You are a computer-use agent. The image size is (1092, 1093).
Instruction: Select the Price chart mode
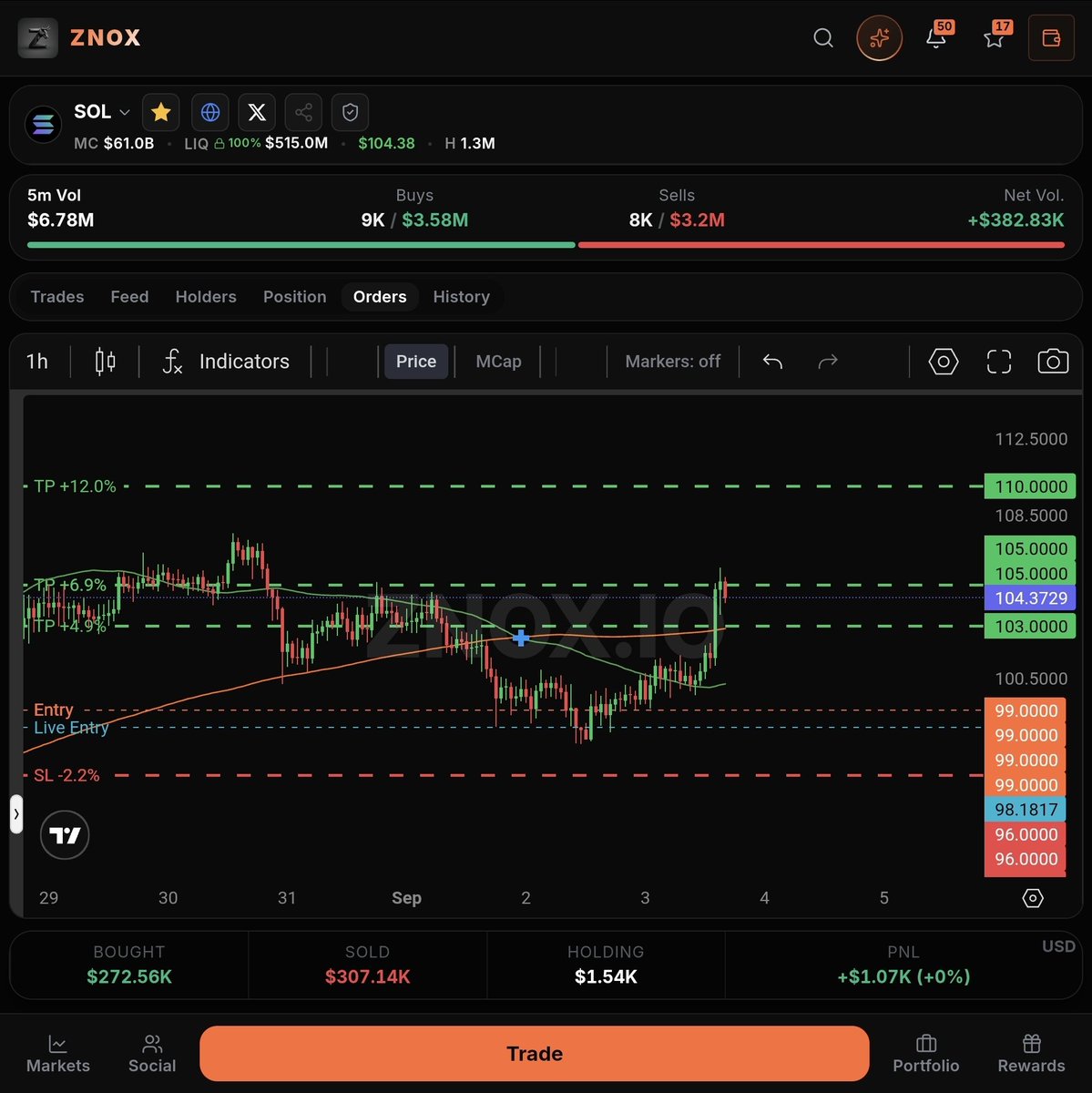[x=416, y=362]
